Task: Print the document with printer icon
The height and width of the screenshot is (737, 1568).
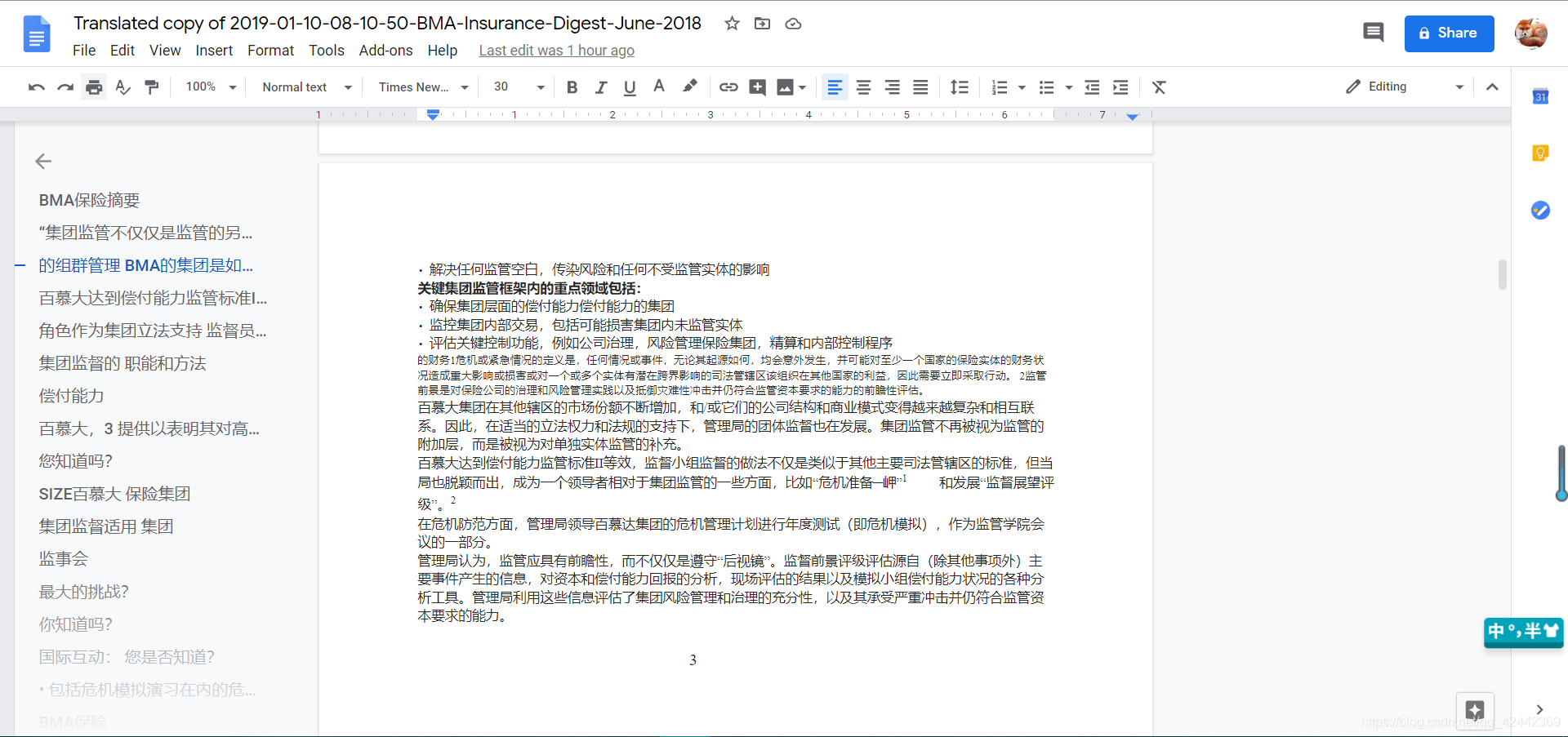Action: tap(95, 87)
